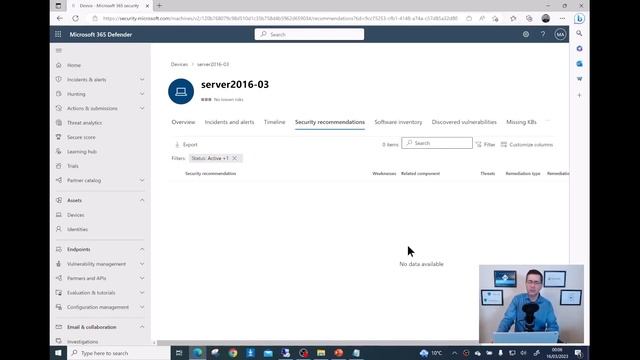Screen dimensions: 640x360
Task: Open Chrome from the taskbar
Action: pyautogui.click(x=233, y=353)
